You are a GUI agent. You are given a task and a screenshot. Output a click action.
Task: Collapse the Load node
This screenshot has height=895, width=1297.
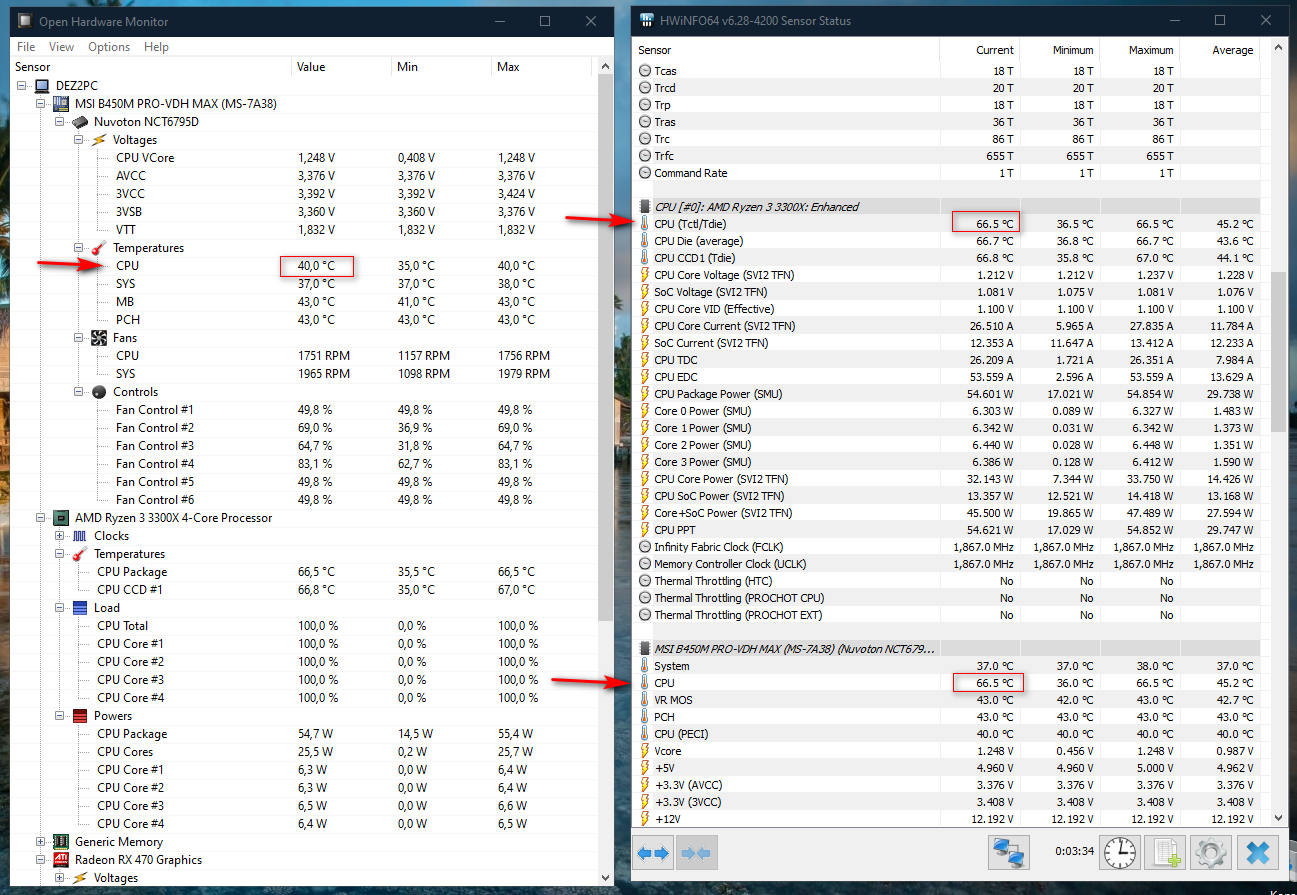pyautogui.click(x=60, y=608)
